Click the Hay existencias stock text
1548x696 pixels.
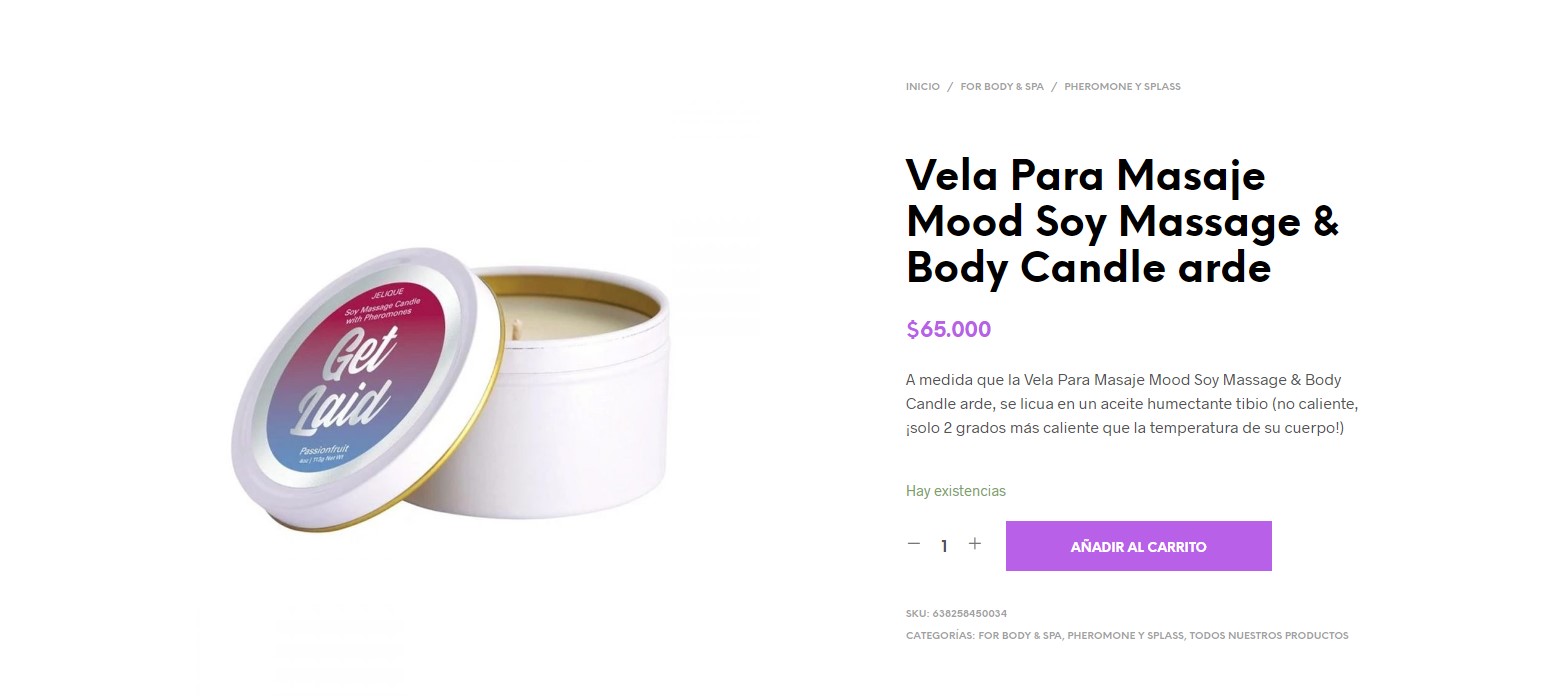pos(956,491)
